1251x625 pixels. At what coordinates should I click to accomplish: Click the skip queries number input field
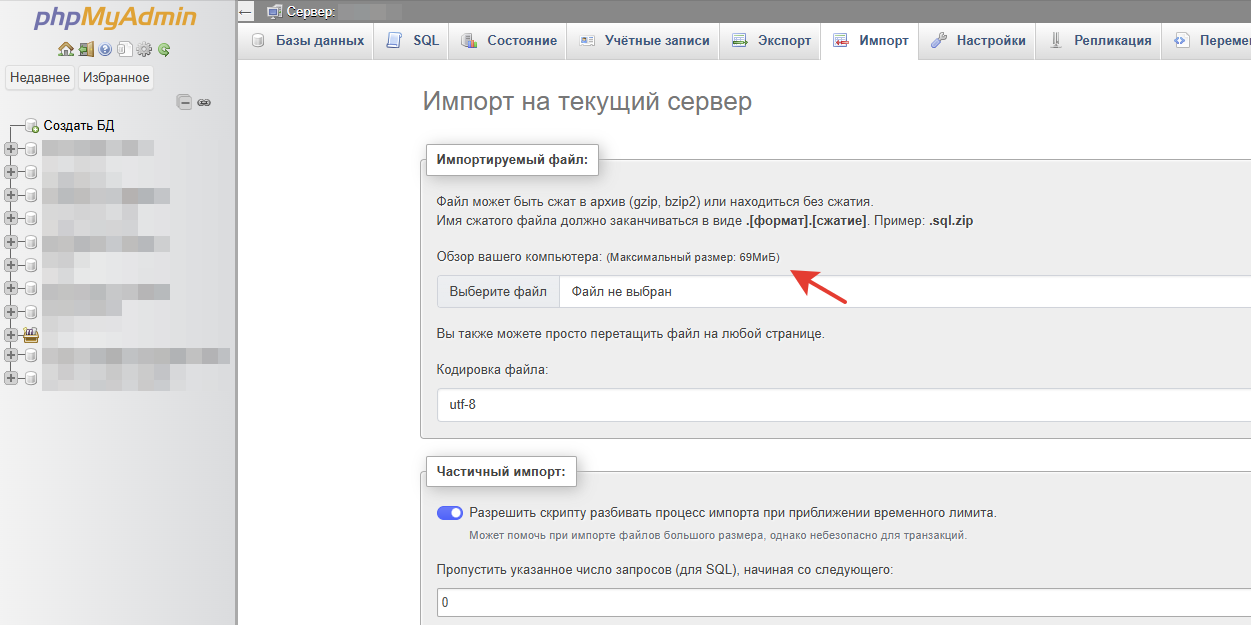click(x=840, y=603)
